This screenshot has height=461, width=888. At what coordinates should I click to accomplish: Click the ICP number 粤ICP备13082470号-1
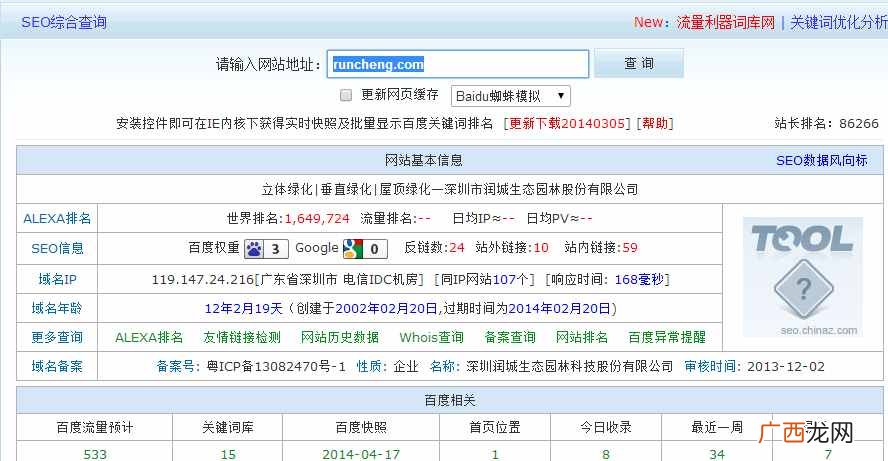click(x=276, y=366)
